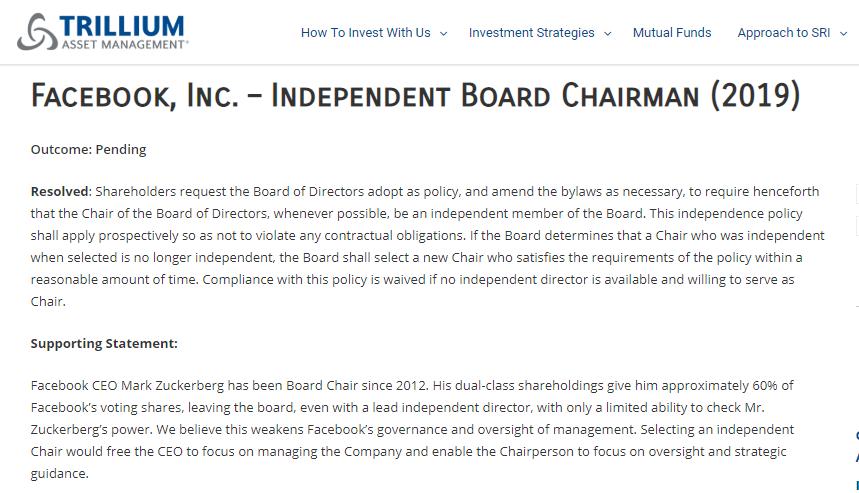Click the bold "Resolved" word
Image resolution: width=859 pixels, height=493 pixels.
(x=60, y=191)
